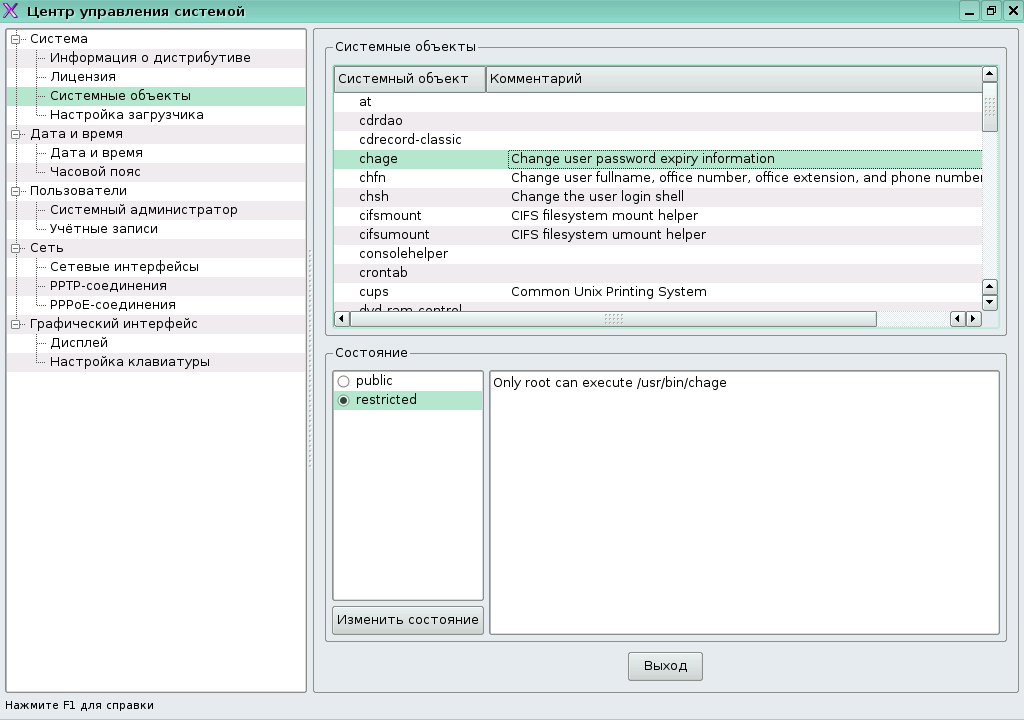Collapse the Графический интерфейс tree node
This screenshot has width=1024, height=720.
tap(16, 324)
